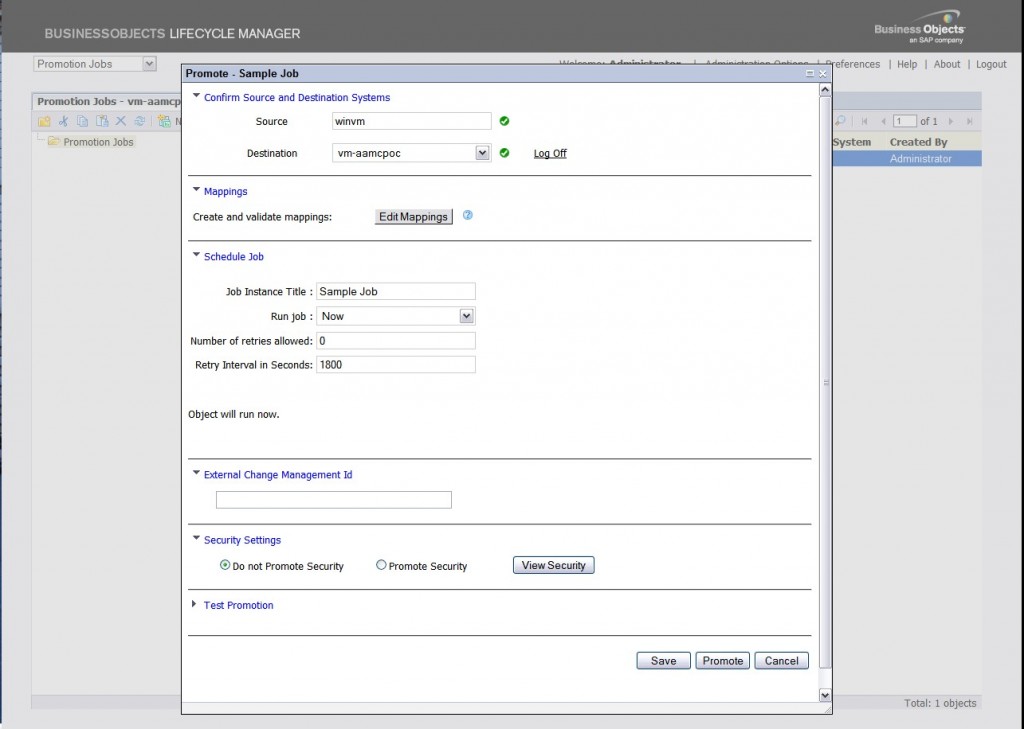Click the Log Off link
The image size is (1024, 729).
click(550, 154)
